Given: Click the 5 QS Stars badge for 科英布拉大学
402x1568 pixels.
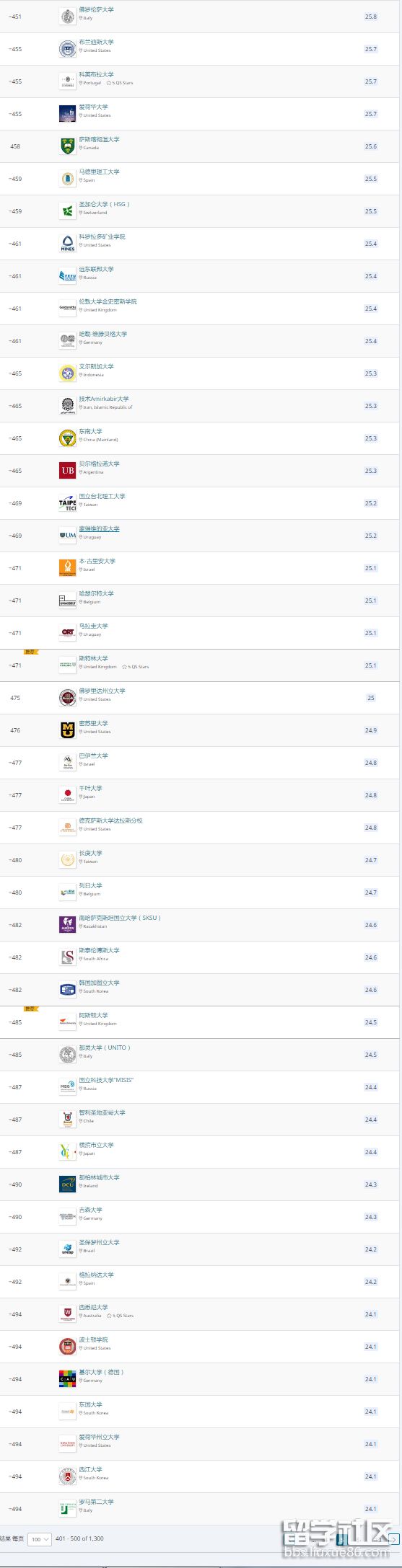Looking at the screenshot, I should (120, 83).
